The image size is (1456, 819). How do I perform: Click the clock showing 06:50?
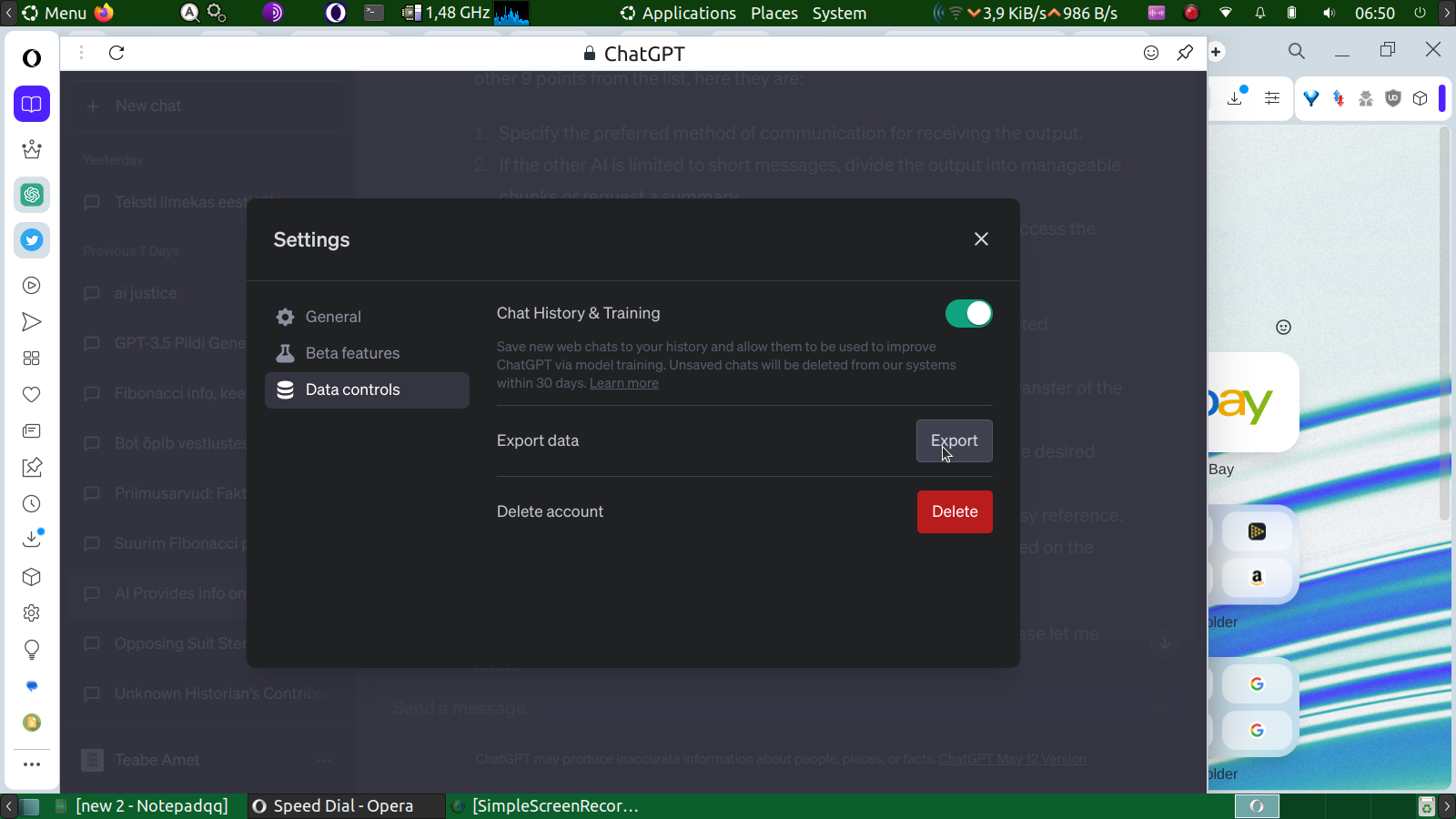click(x=1375, y=13)
